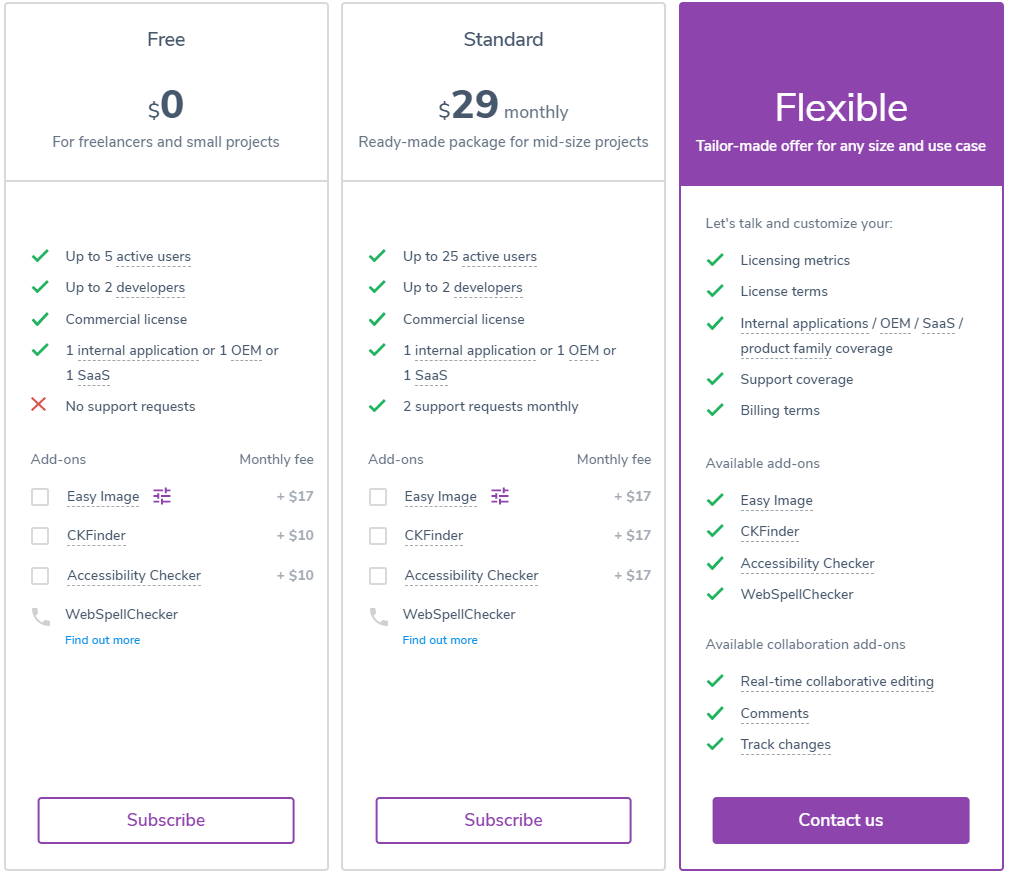Click Subscribe under the Standard plan

[x=503, y=820]
